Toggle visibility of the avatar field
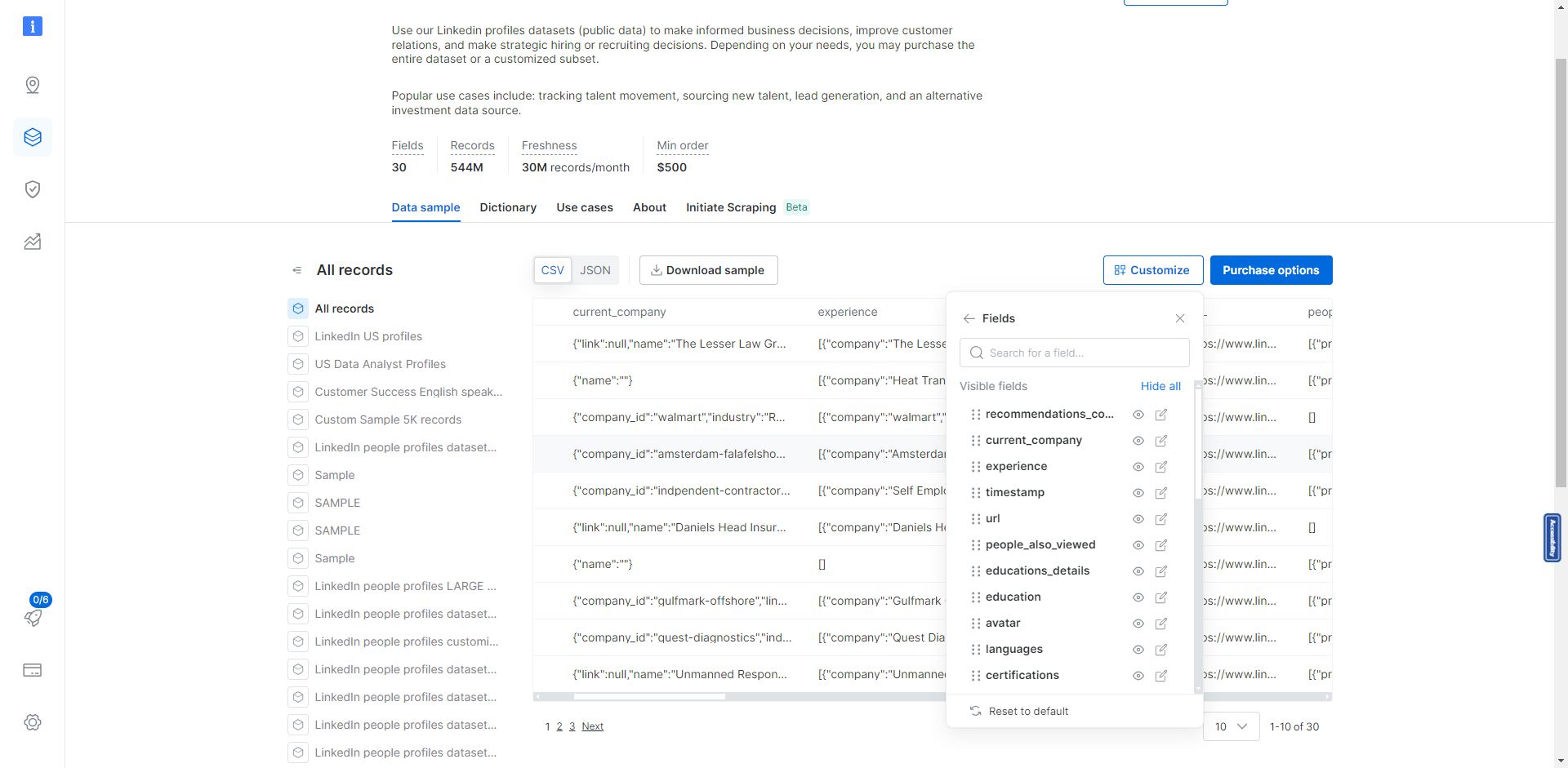The height and width of the screenshot is (768, 1568). point(1138,624)
